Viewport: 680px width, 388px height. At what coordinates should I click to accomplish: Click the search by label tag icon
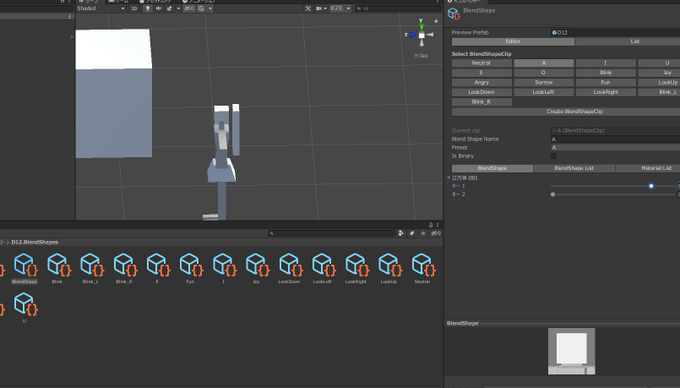pos(412,233)
